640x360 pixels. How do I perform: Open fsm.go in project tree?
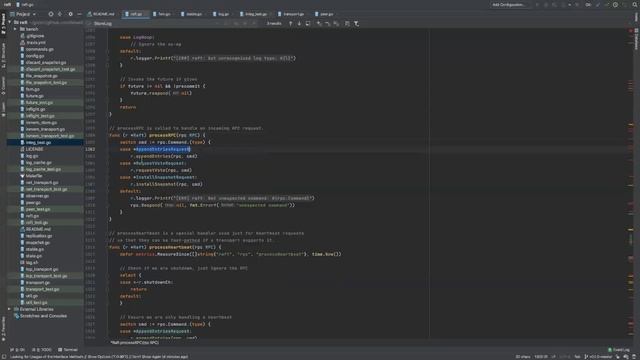coord(30,89)
